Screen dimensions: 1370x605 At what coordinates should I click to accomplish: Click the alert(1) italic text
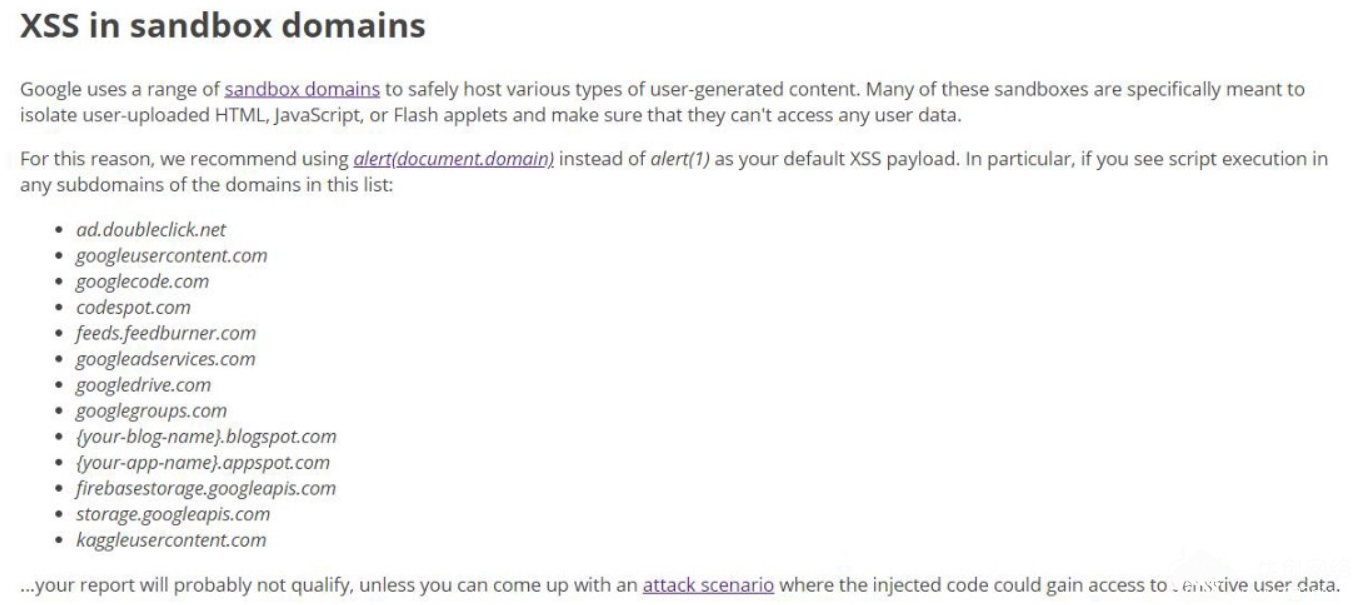tap(680, 159)
